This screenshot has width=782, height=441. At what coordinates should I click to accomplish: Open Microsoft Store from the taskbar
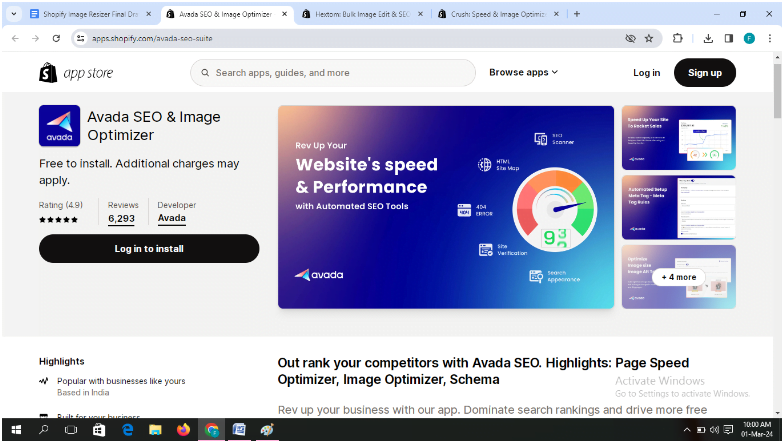click(99, 430)
